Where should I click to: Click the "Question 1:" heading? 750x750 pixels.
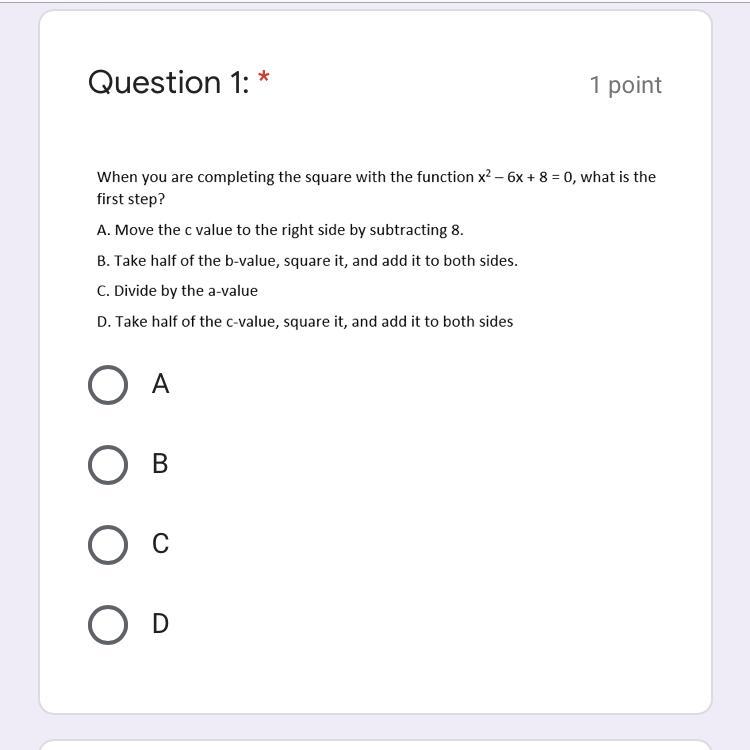[x=168, y=82]
